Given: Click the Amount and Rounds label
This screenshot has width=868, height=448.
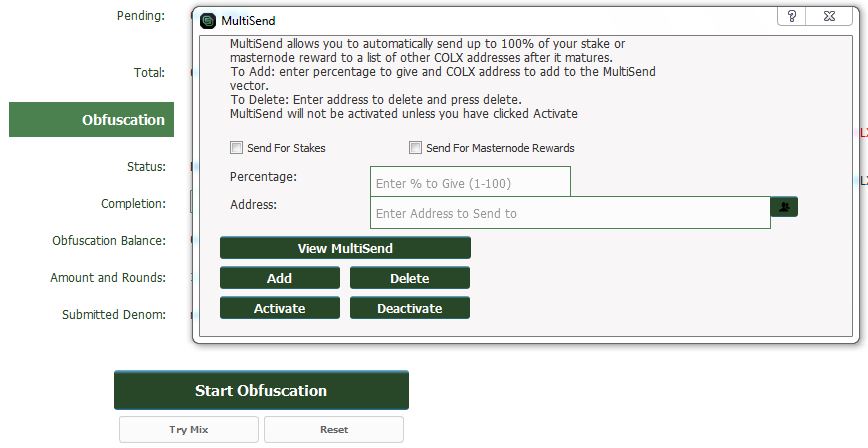Looking at the screenshot, I should click(108, 277).
